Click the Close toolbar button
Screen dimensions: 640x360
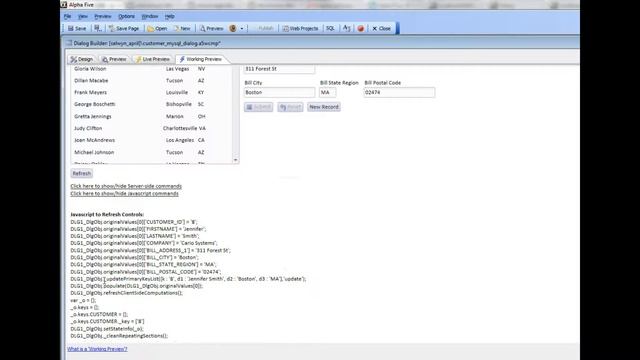(381, 29)
